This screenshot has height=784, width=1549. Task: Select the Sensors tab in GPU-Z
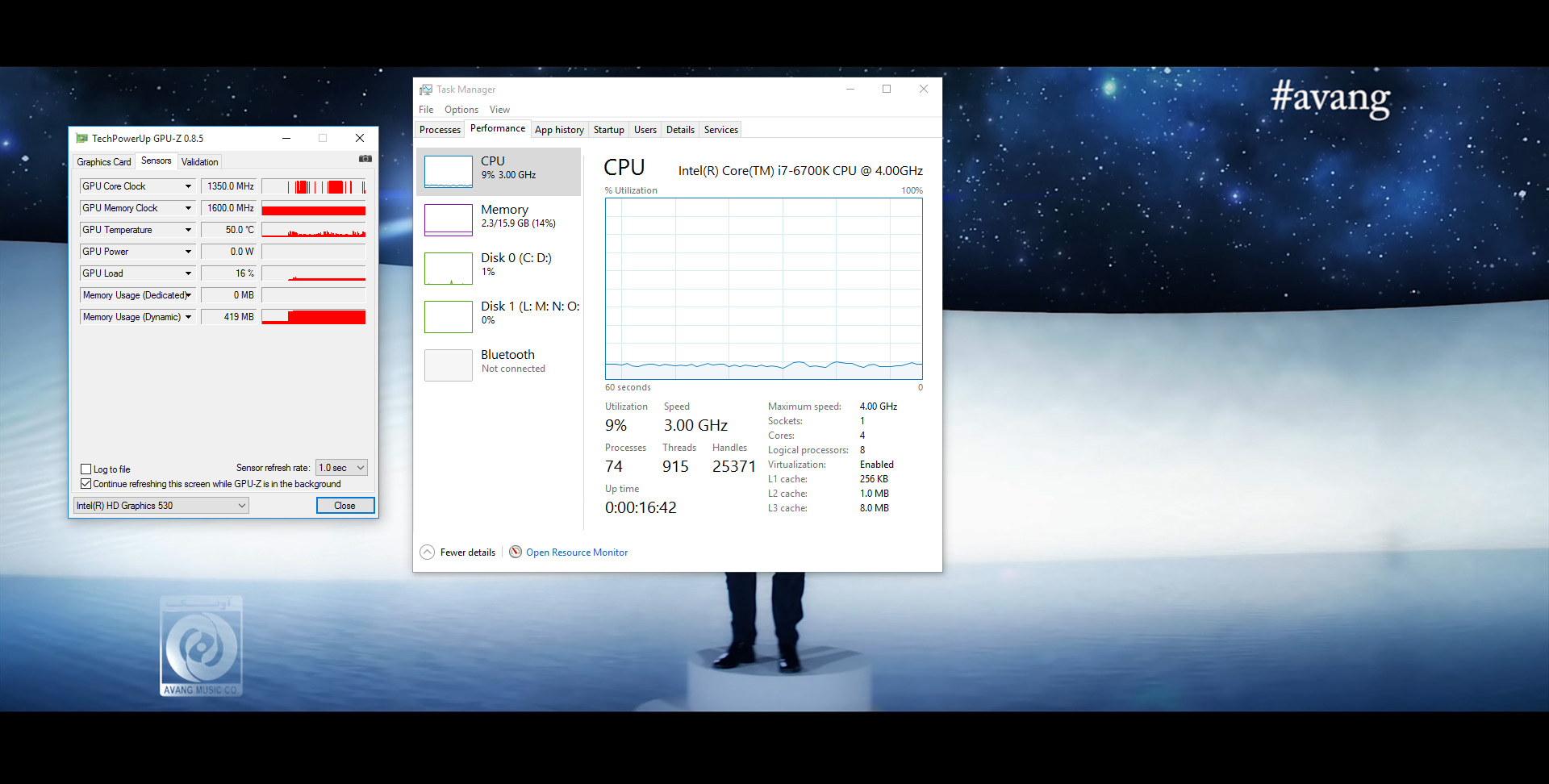click(x=156, y=161)
